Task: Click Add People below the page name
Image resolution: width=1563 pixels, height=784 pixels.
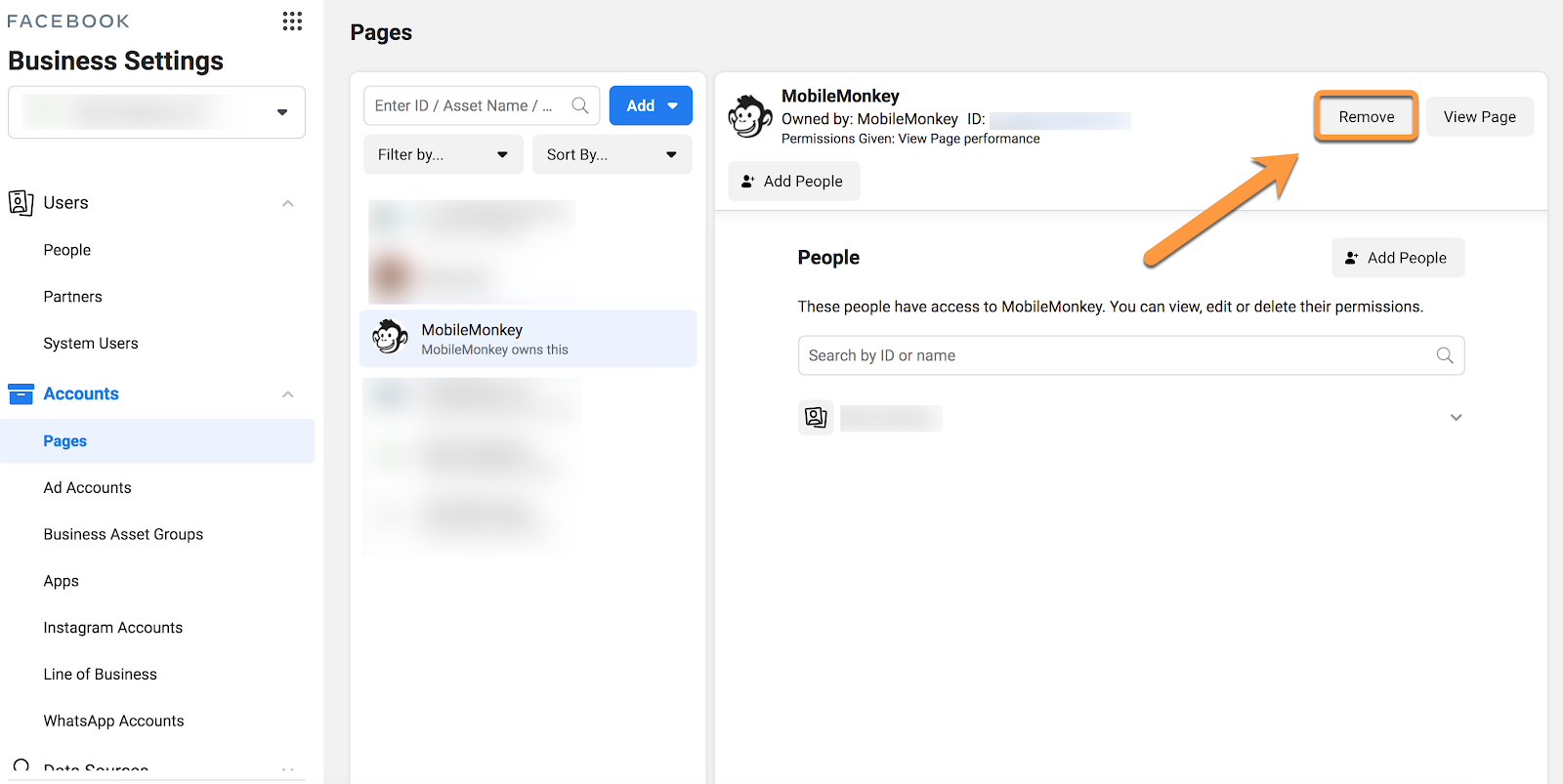Action: pos(793,181)
